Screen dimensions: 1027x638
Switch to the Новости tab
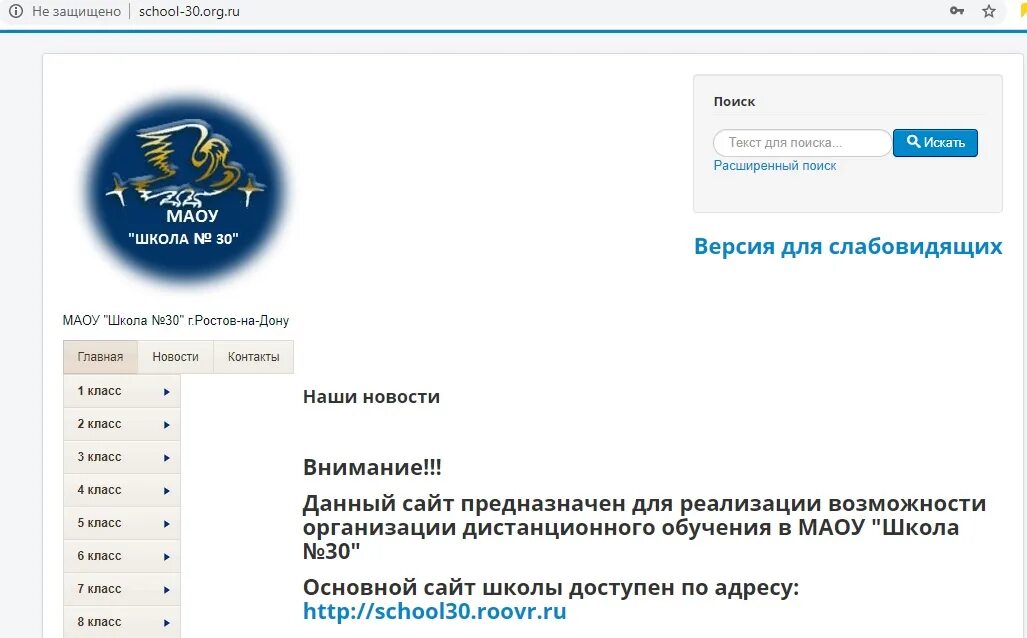coord(175,356)
